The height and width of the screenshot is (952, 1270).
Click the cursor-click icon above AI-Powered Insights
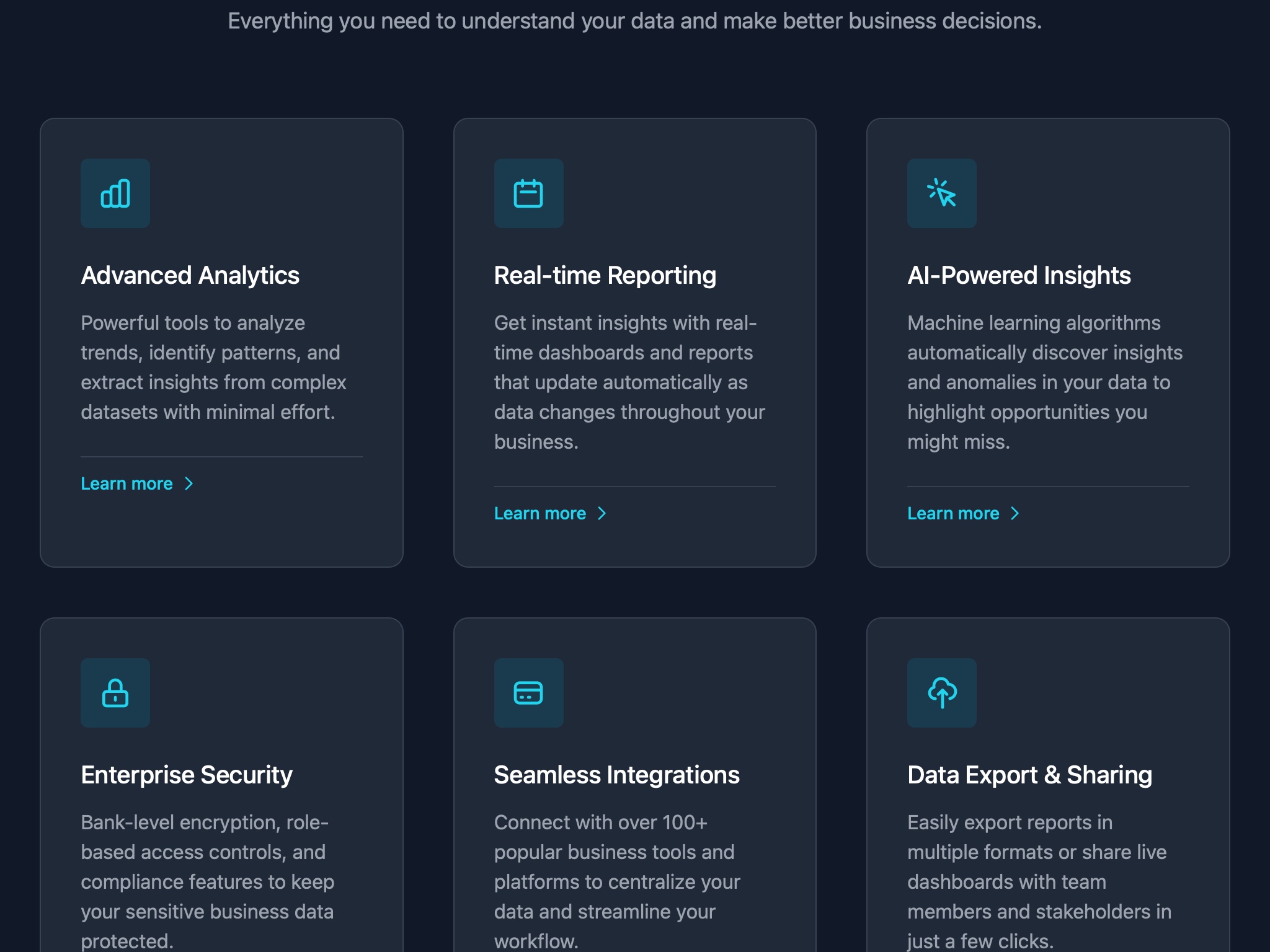coord(941,193)
